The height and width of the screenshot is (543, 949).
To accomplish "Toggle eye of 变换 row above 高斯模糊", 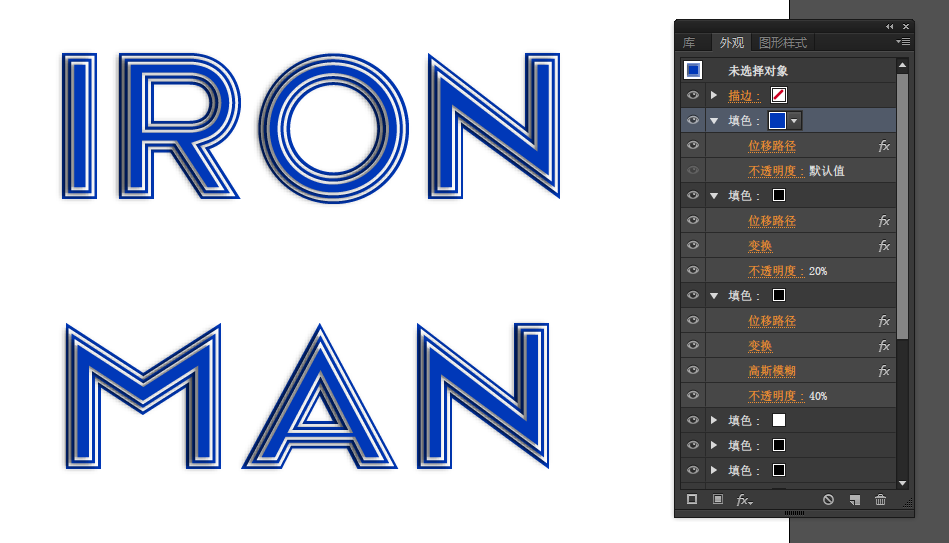I will click(x=693, y=345).
